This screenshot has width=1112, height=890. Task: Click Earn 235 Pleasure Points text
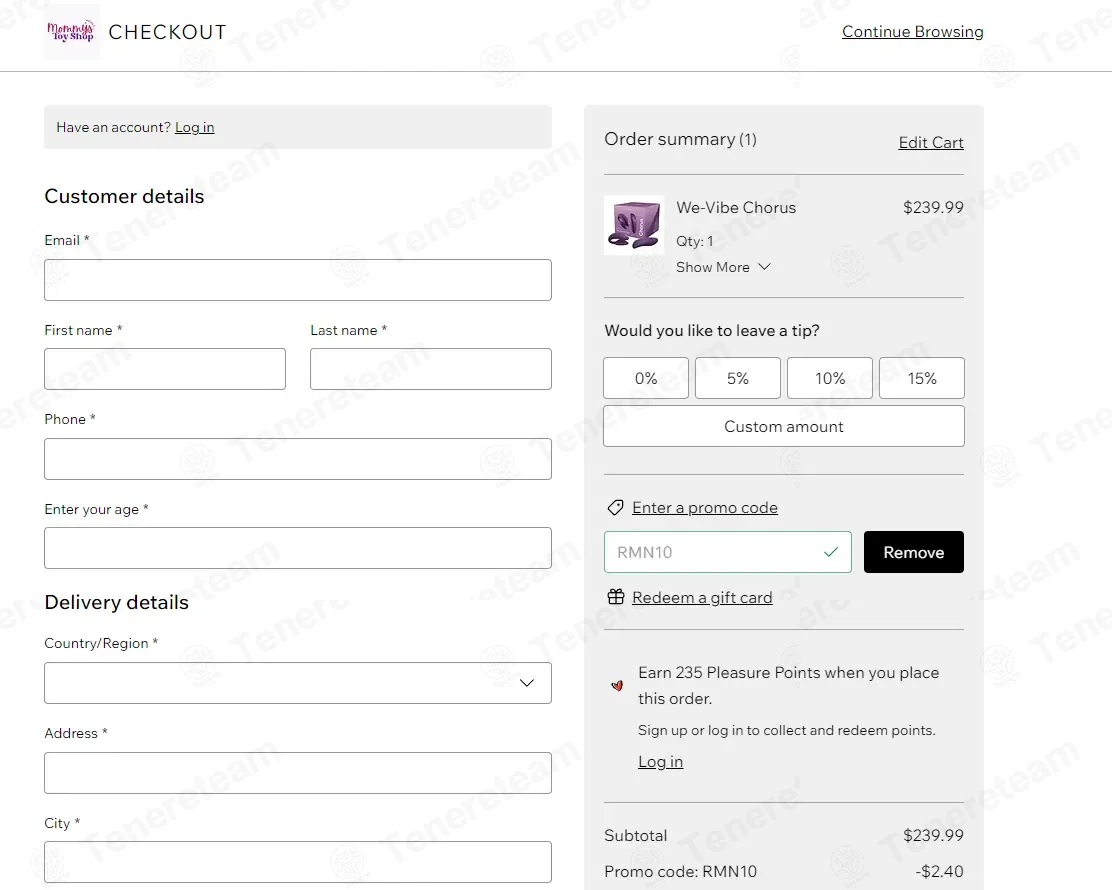click(789, 685)
